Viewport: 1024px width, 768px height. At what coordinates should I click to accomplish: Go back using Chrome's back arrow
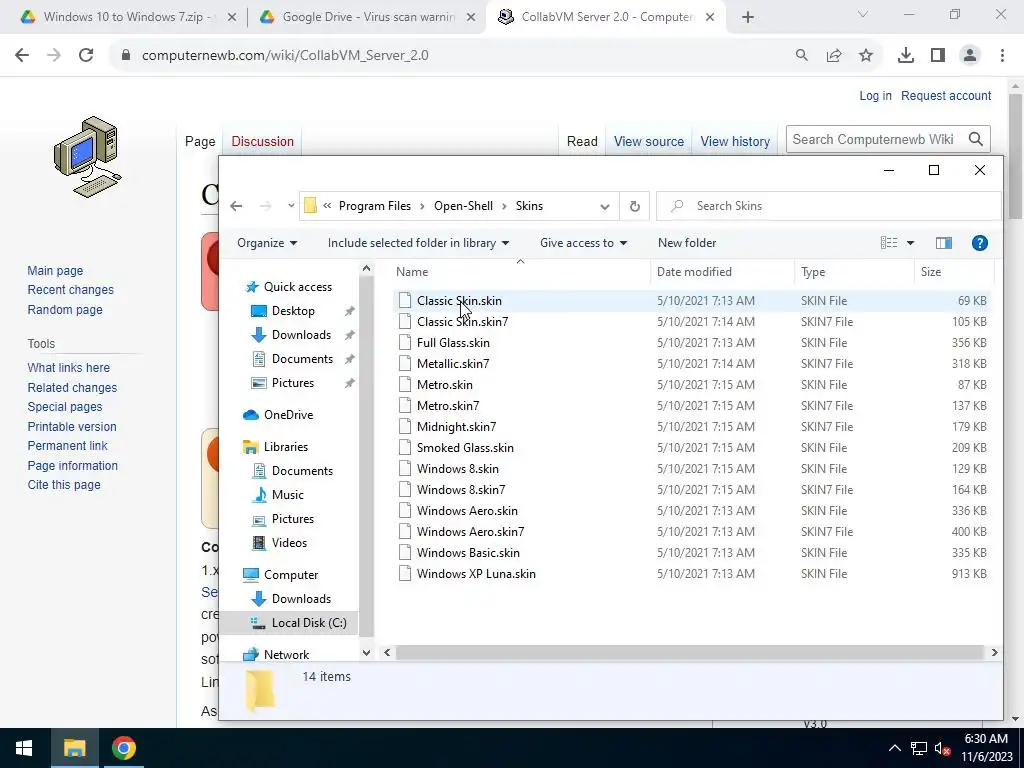pos(22,56)
